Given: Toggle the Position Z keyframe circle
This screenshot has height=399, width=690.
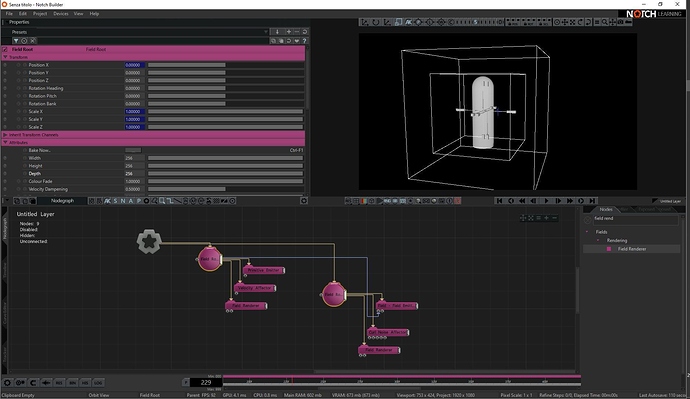Looking at the screenshot, I should tap(25, 81).
